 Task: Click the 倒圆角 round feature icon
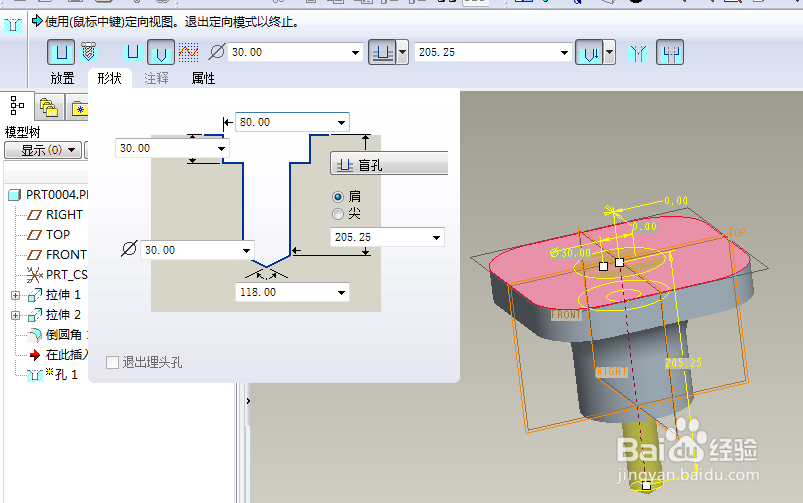click(34, 335)
